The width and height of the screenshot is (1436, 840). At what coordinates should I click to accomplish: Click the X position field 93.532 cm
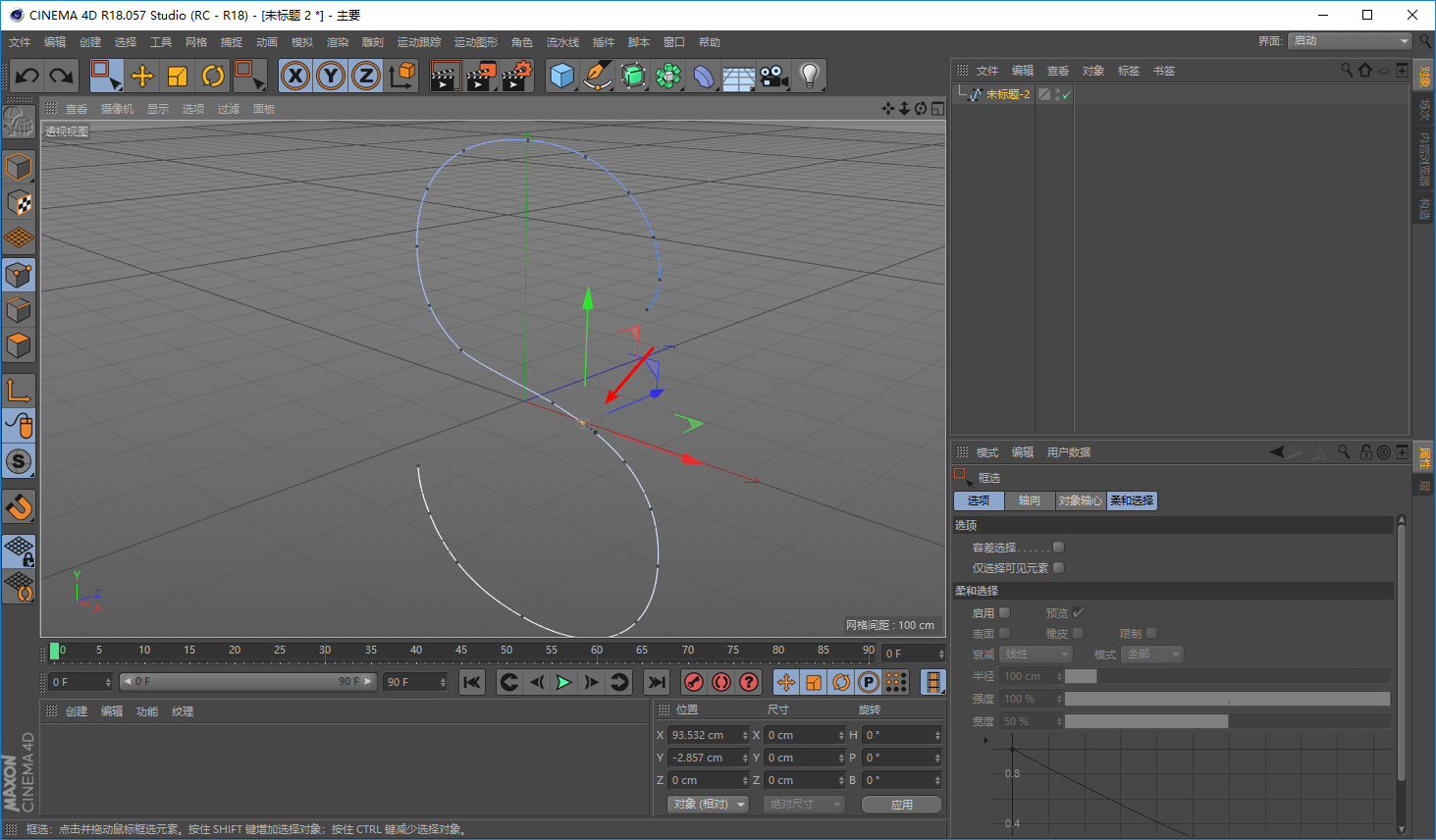click(709, 735)
